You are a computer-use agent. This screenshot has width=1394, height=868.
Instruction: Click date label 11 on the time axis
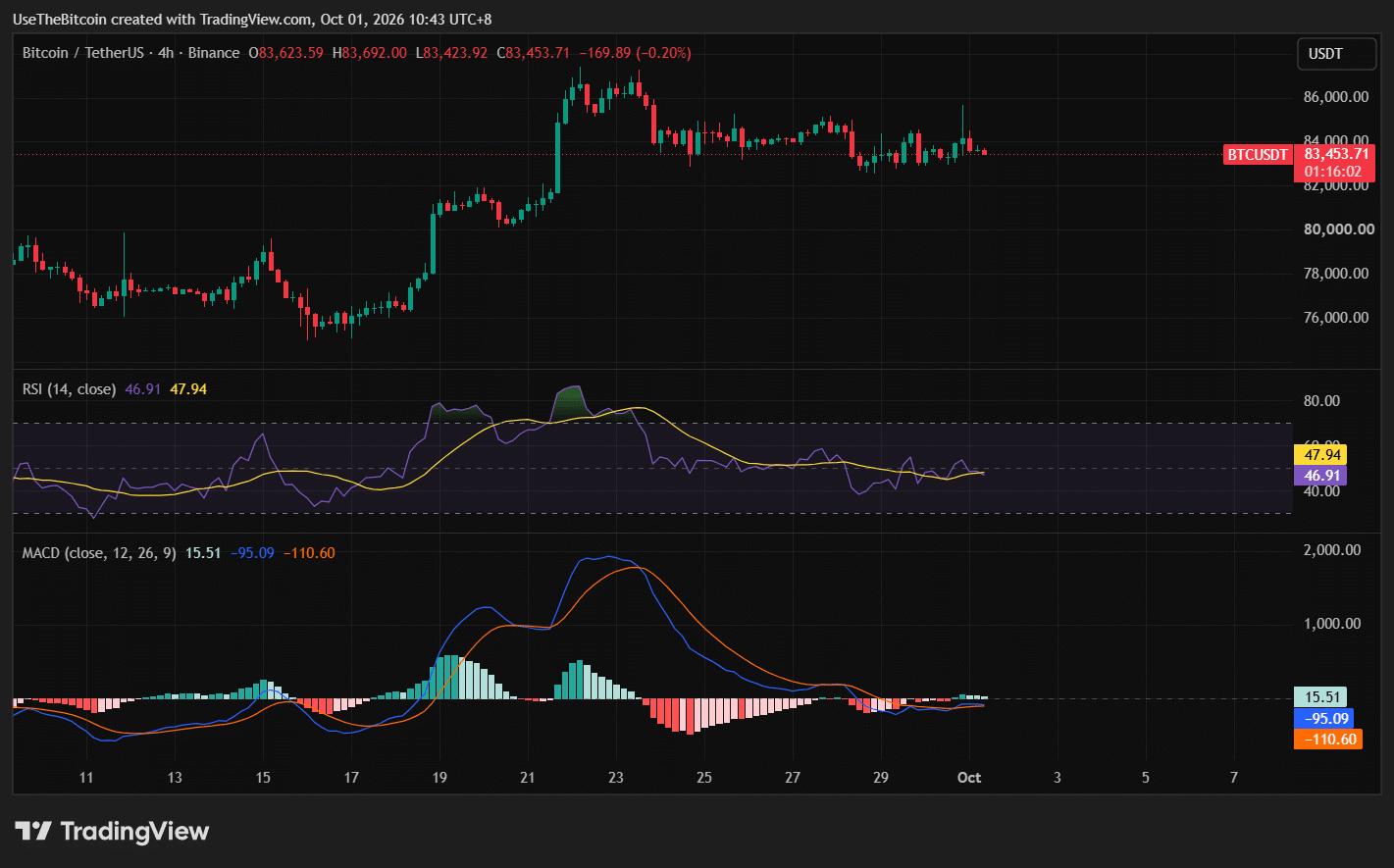86,778
